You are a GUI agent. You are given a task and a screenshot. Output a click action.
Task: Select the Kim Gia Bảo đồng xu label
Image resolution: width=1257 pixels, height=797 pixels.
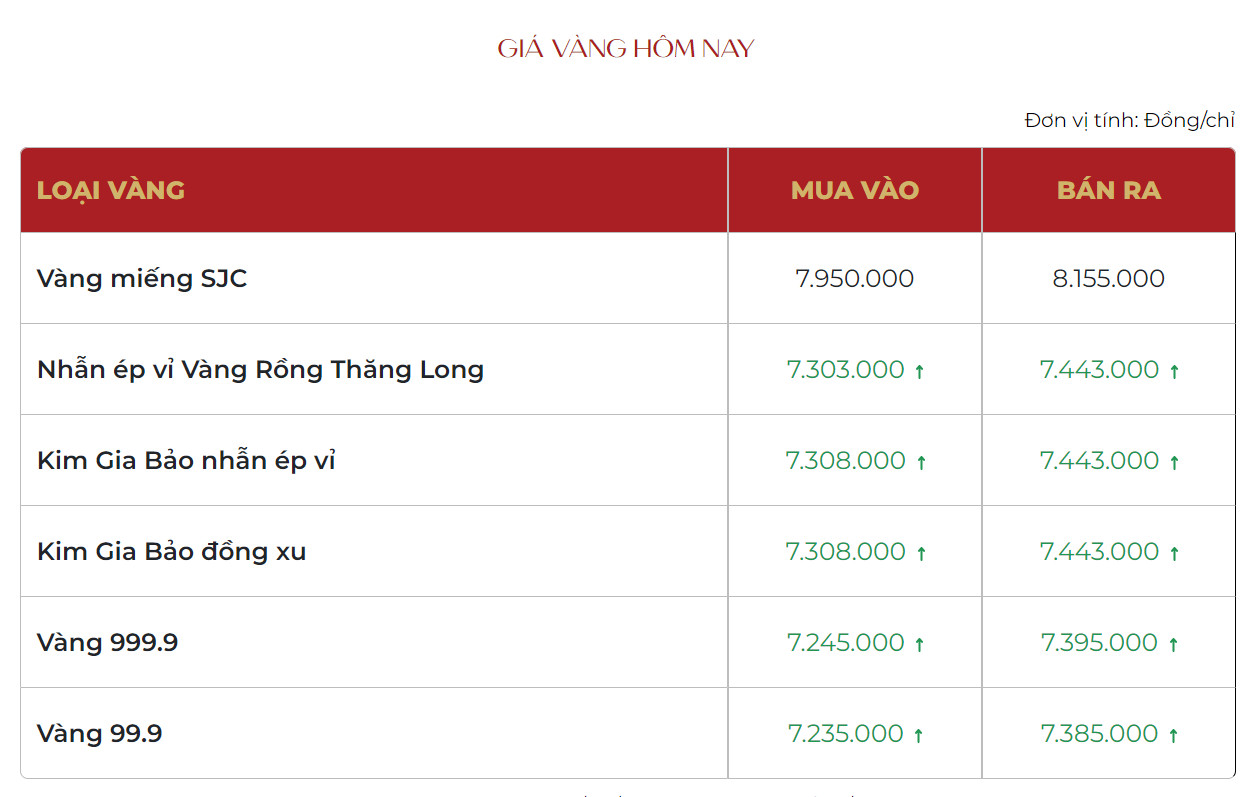(171, 551)
